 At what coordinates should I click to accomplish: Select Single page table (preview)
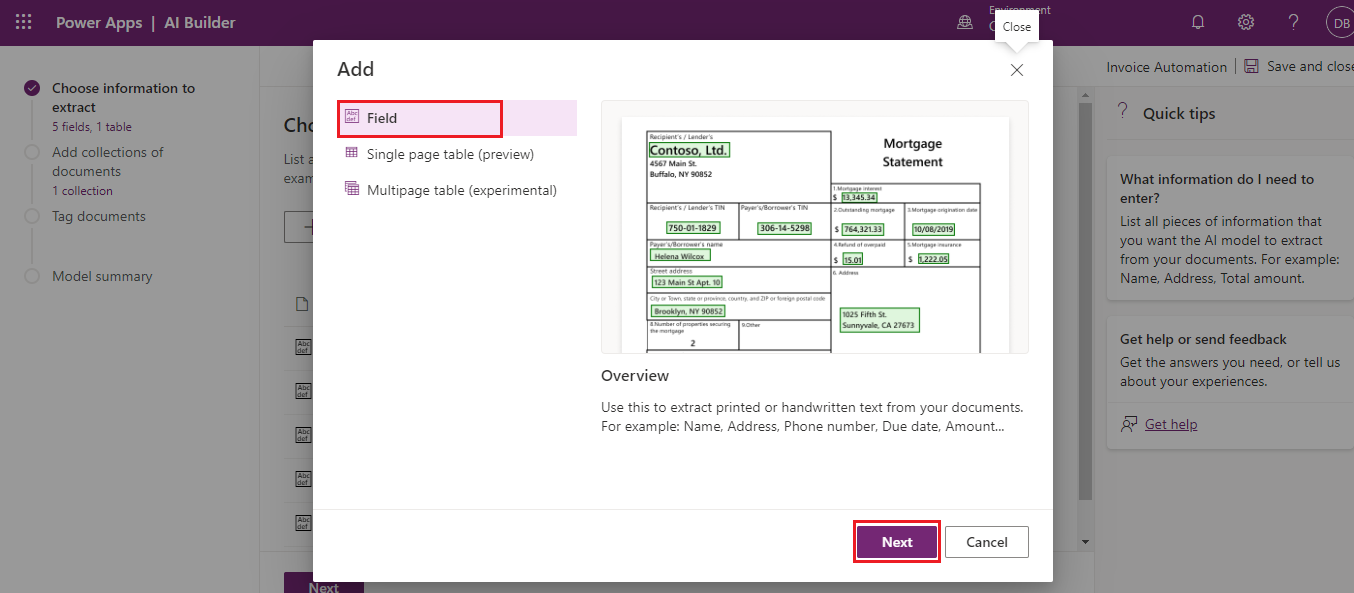457,154
